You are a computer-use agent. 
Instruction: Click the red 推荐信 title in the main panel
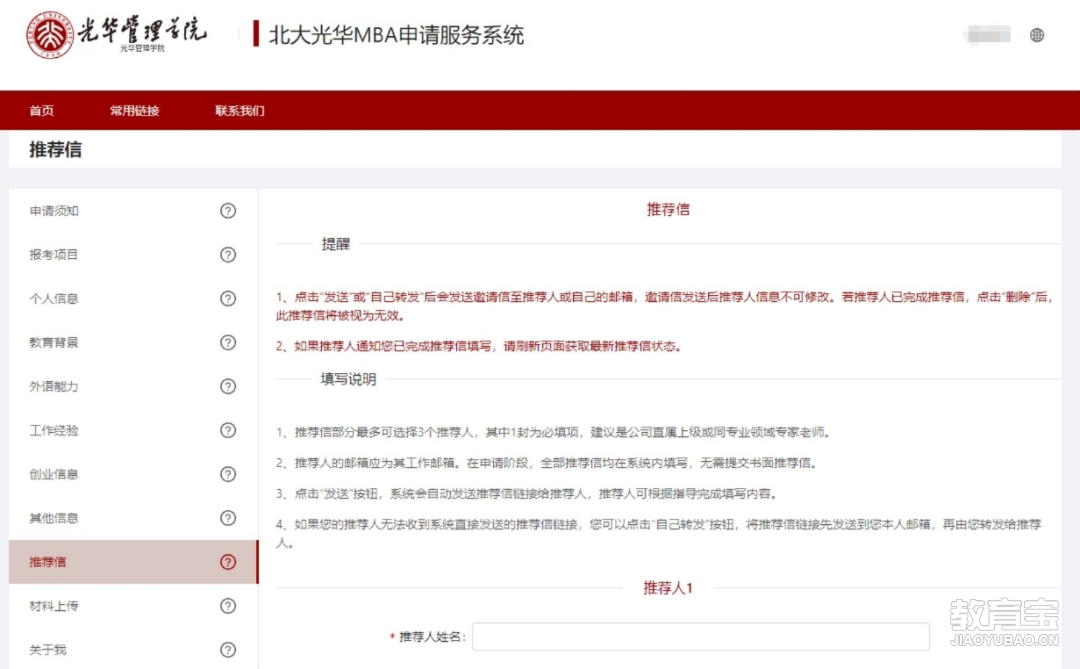click(x=668, y=209)
